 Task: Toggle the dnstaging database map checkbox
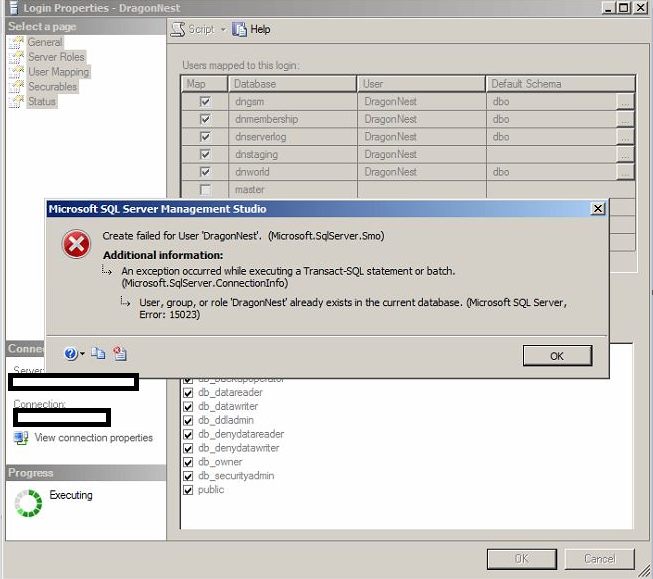[205, 155]
